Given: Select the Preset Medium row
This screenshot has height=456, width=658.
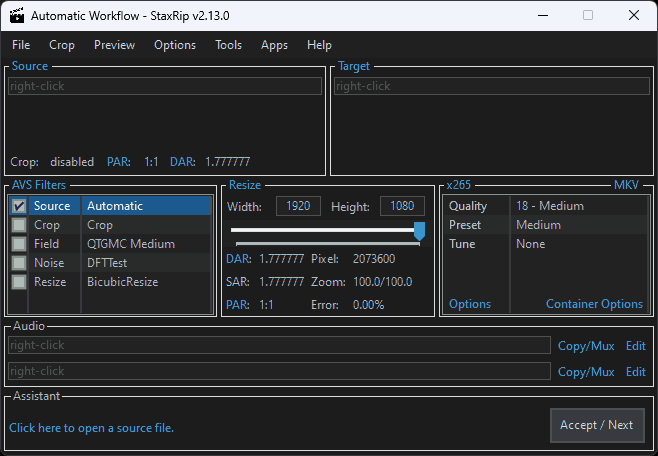Looking at the screenshot, I should click(546, 225).
